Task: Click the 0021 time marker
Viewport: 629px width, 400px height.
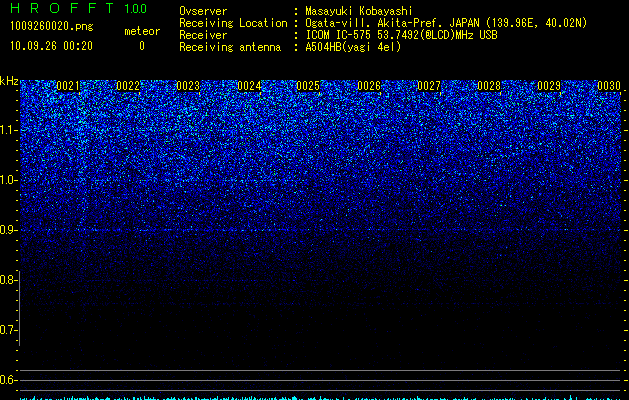Action: click(68, 86)
